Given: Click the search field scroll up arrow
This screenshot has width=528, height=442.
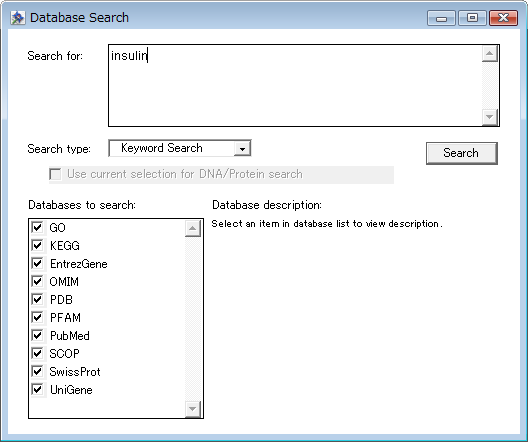Looking at the screenshot, I should [x=490, y=54].
